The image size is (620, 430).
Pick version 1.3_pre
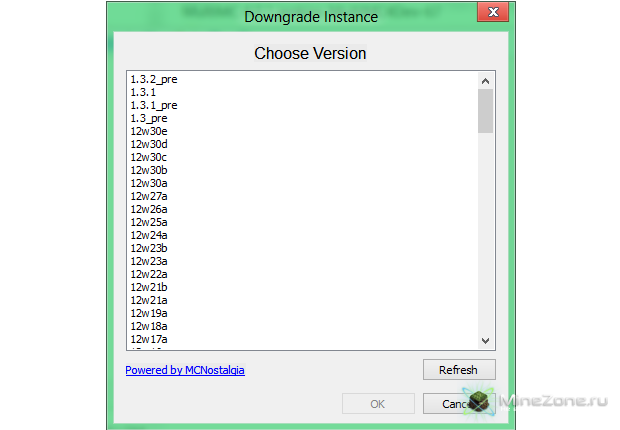click(149, 118)
